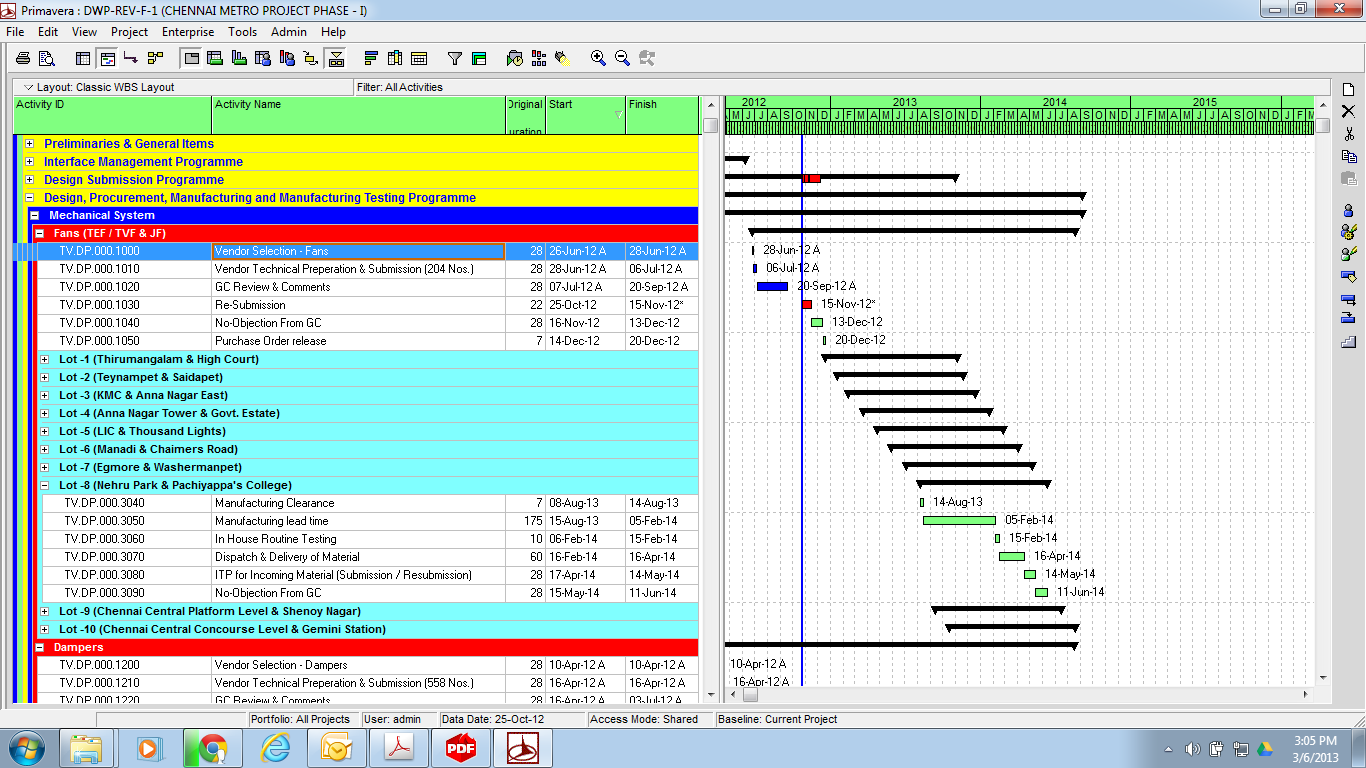
Task: Toggle the Activity Details layout button
Action: pyautogui.click(x=191, y=58)
